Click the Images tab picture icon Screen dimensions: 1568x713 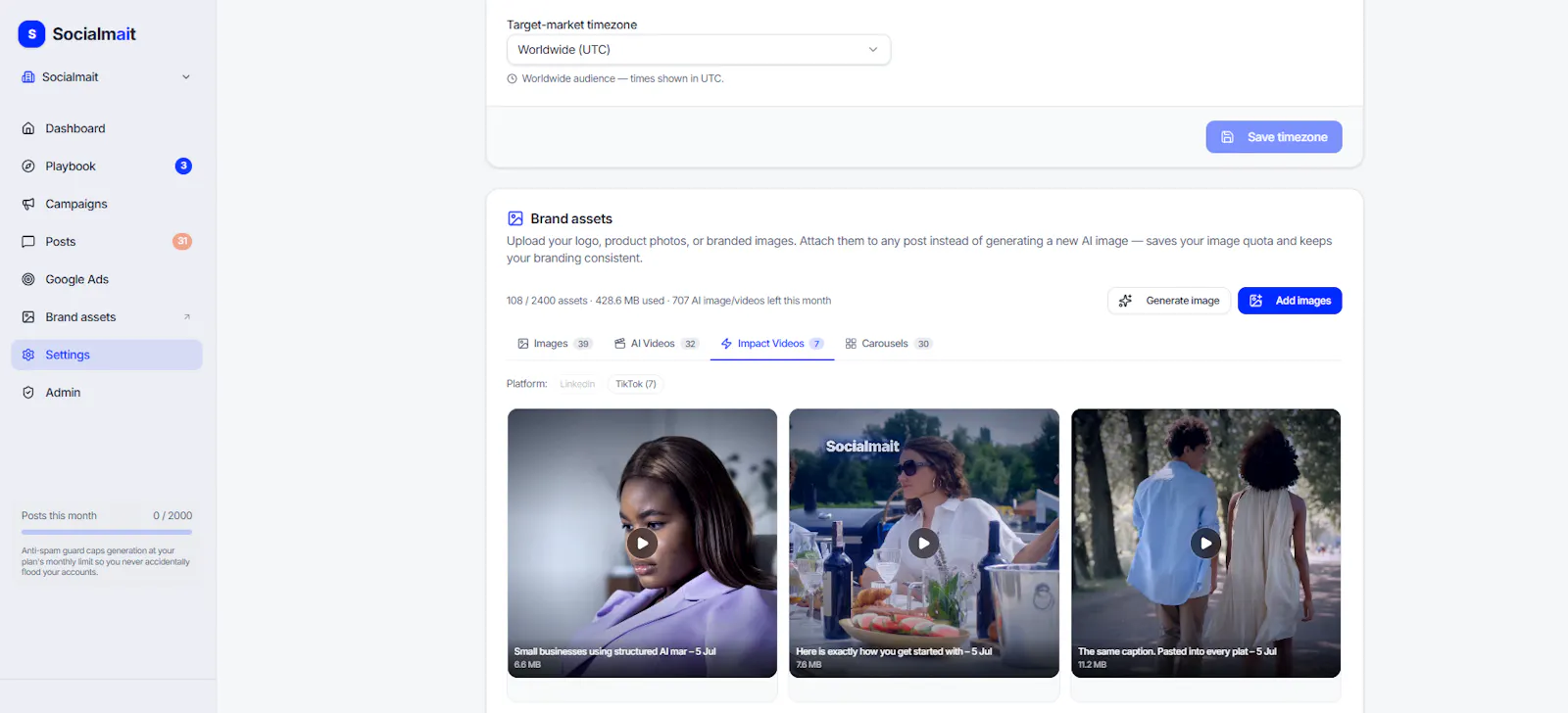[523, 344]
